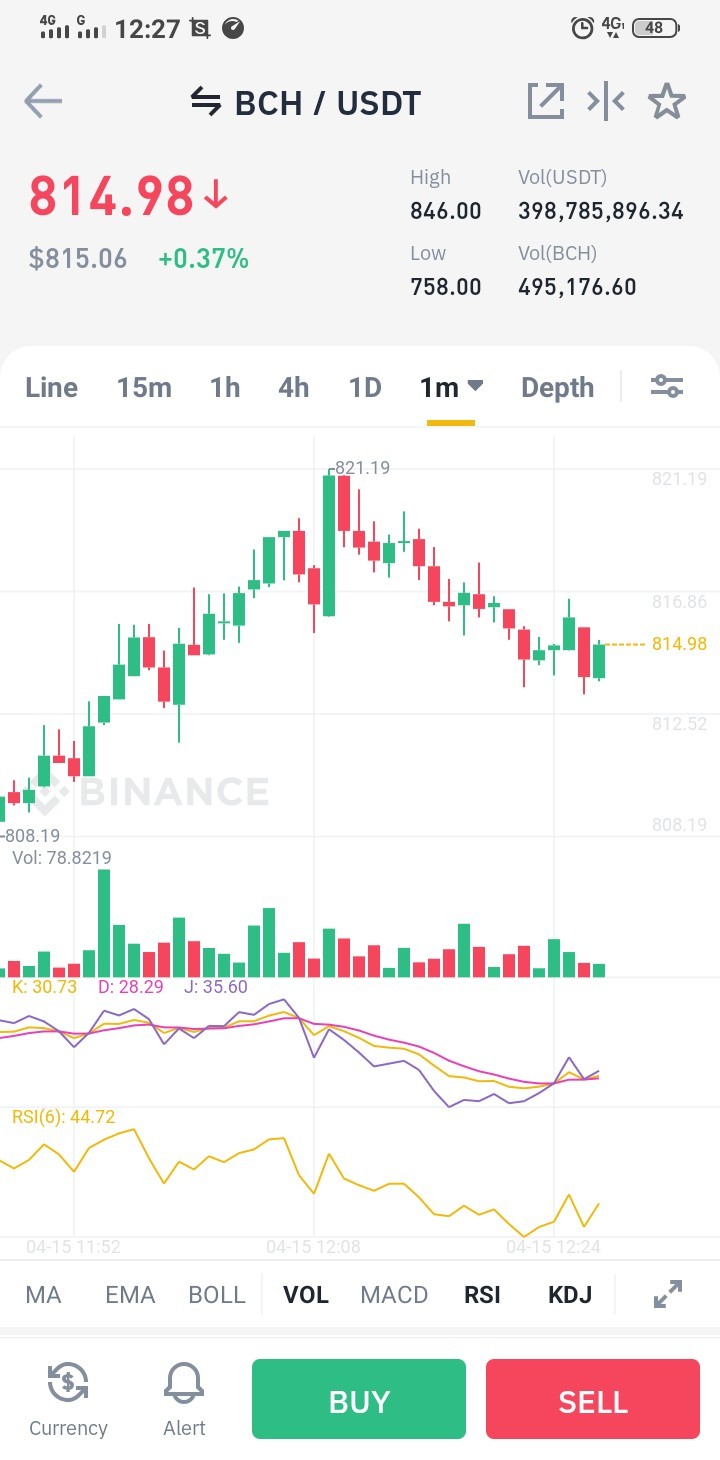The image size is (720, 1460).
Task: Tap the swap pair icon beside BCH / USDT
Action: tap(205, 102)
